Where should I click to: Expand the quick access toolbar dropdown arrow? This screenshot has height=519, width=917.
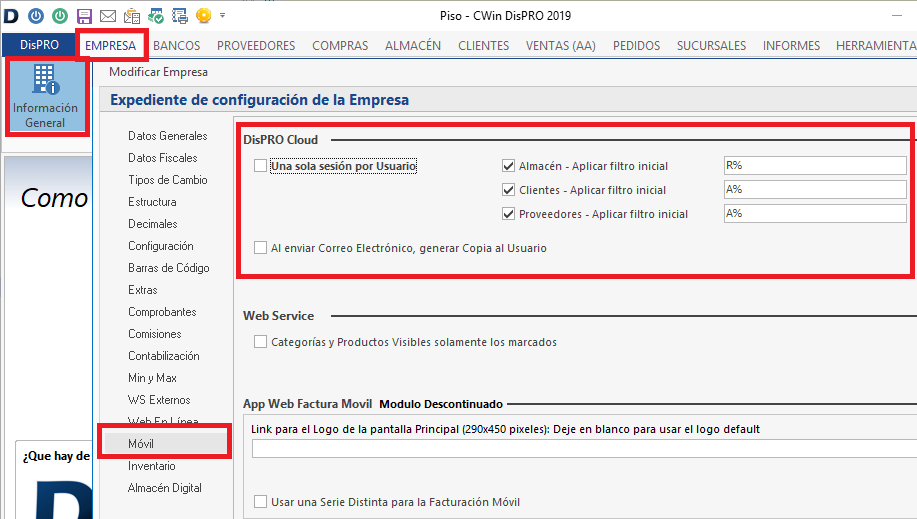222,16
